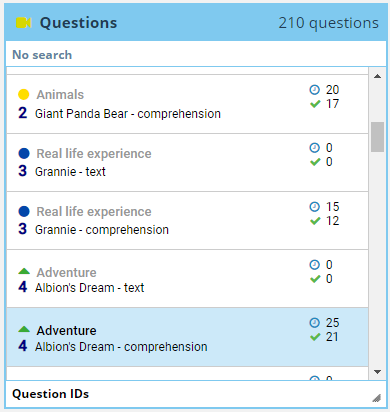Click the green triangle icon beside Albion's Dream - text
Screen dimensions: 390x412
click(24, 271)
